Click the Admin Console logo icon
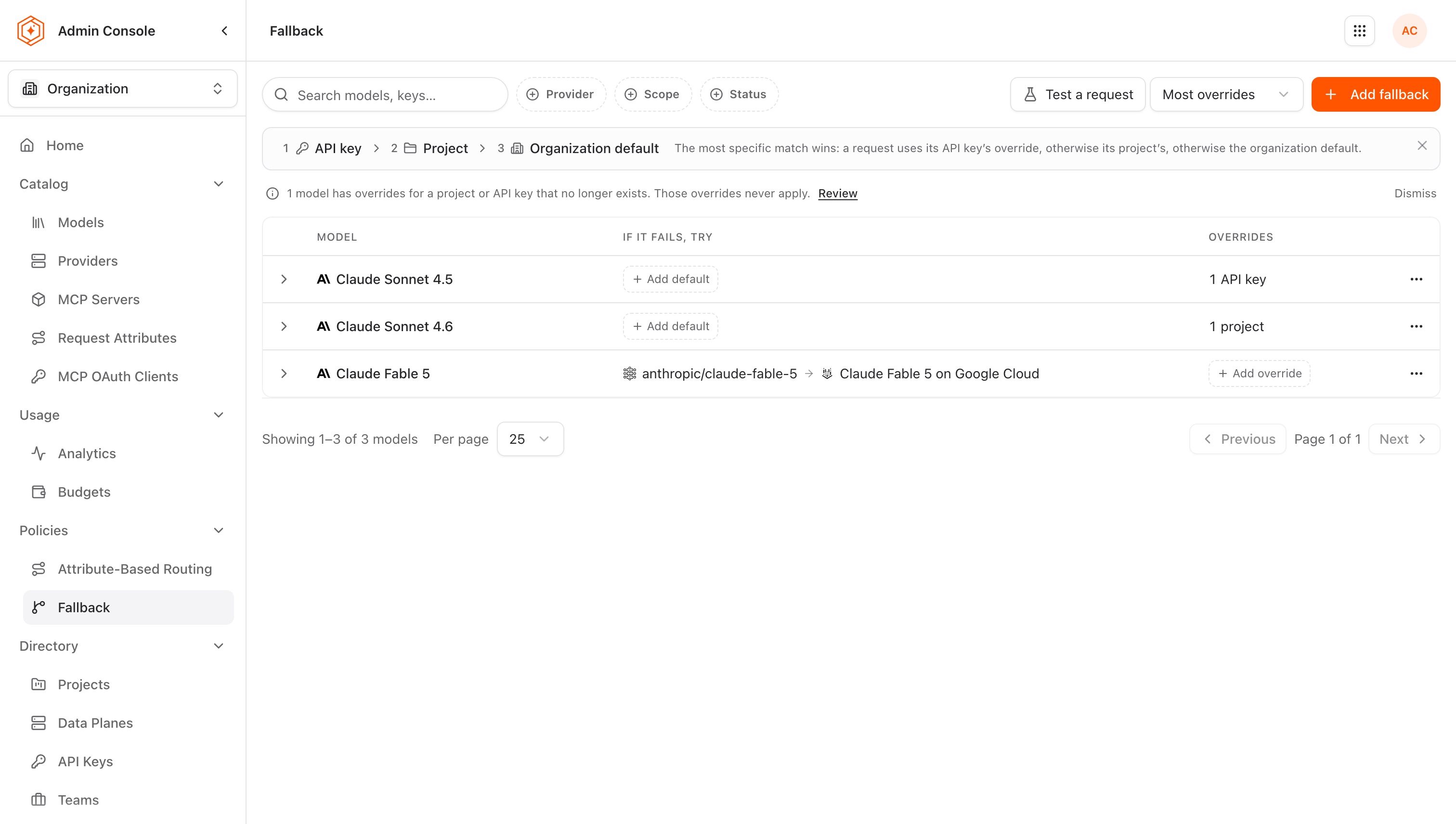The height and width of the screenshot is (824, 1456). (x=30, y=30)
